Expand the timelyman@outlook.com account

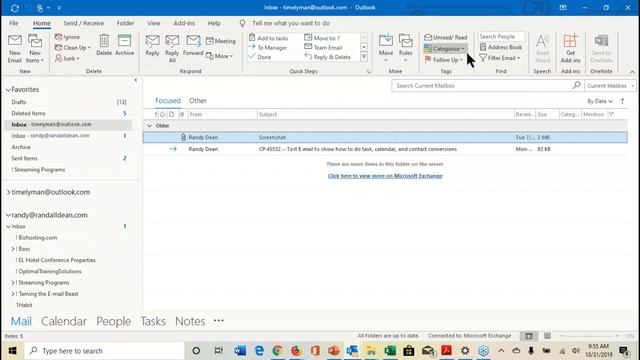click(x=8, y=192)
